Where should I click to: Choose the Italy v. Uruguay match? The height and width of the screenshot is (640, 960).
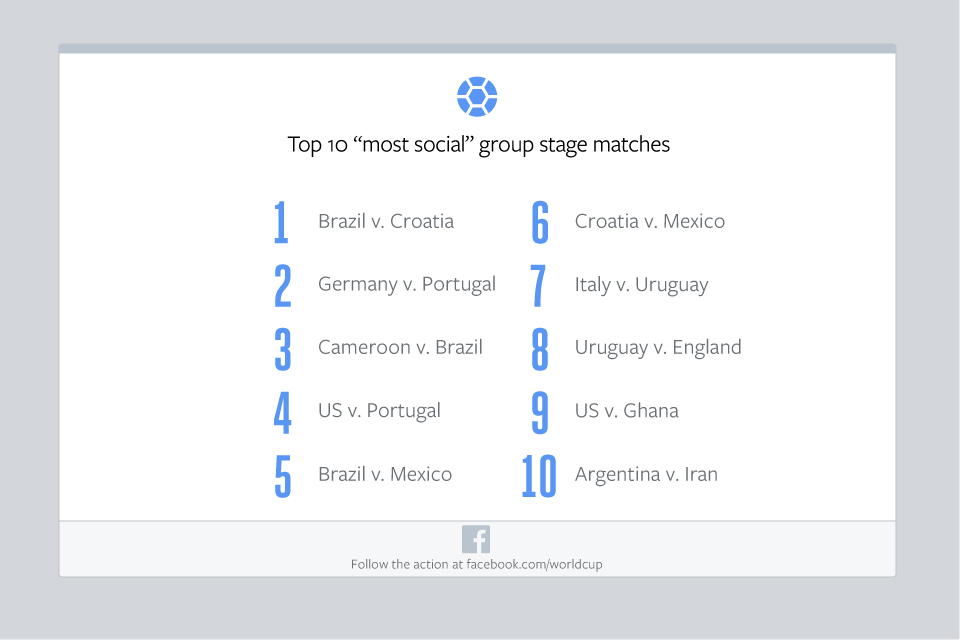click(641, 284)
